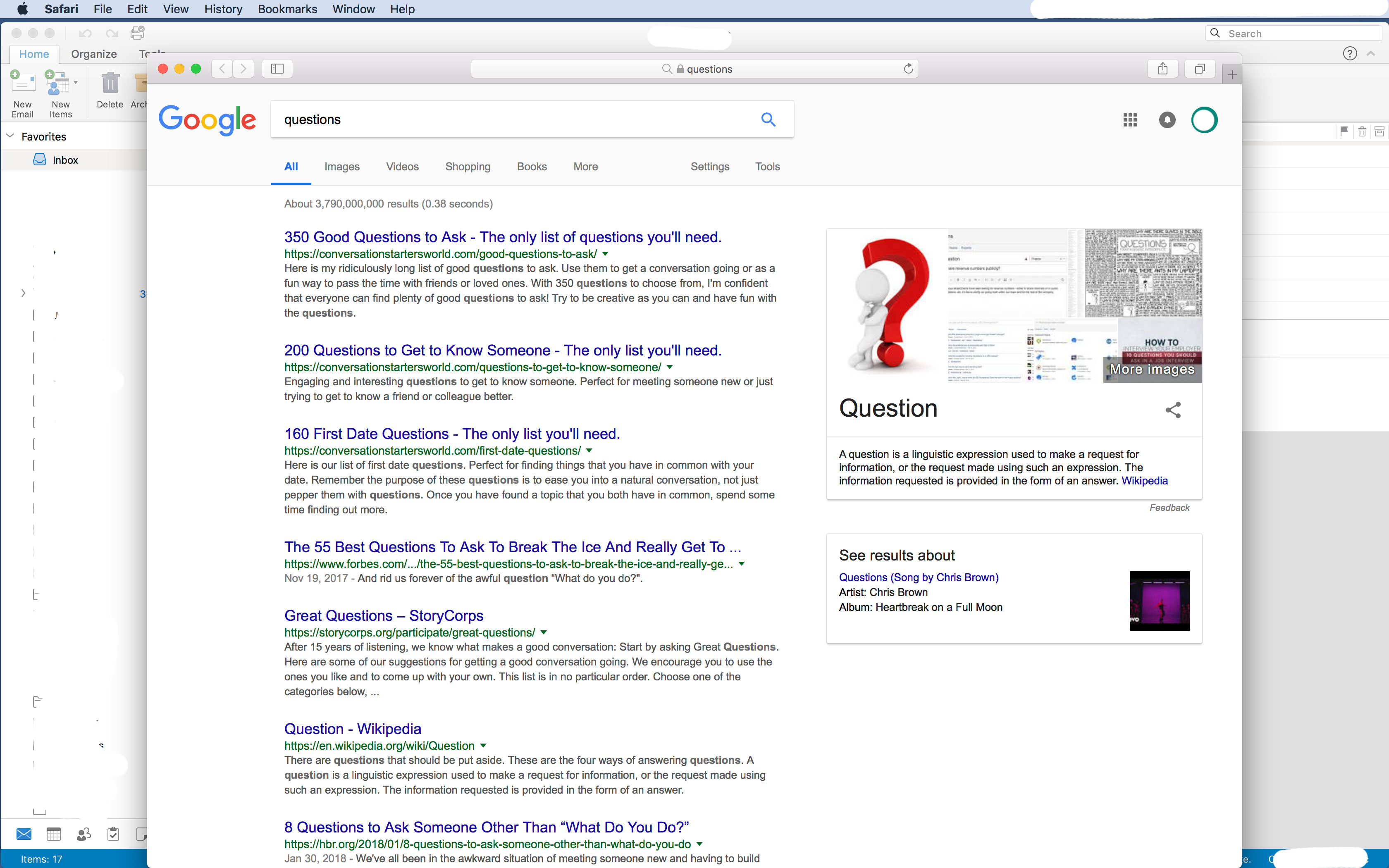The width and height of the screenshot is (1389, 868).
Task: Open Calendar view in the bottom bar
Action: click(x=53, y=834)
